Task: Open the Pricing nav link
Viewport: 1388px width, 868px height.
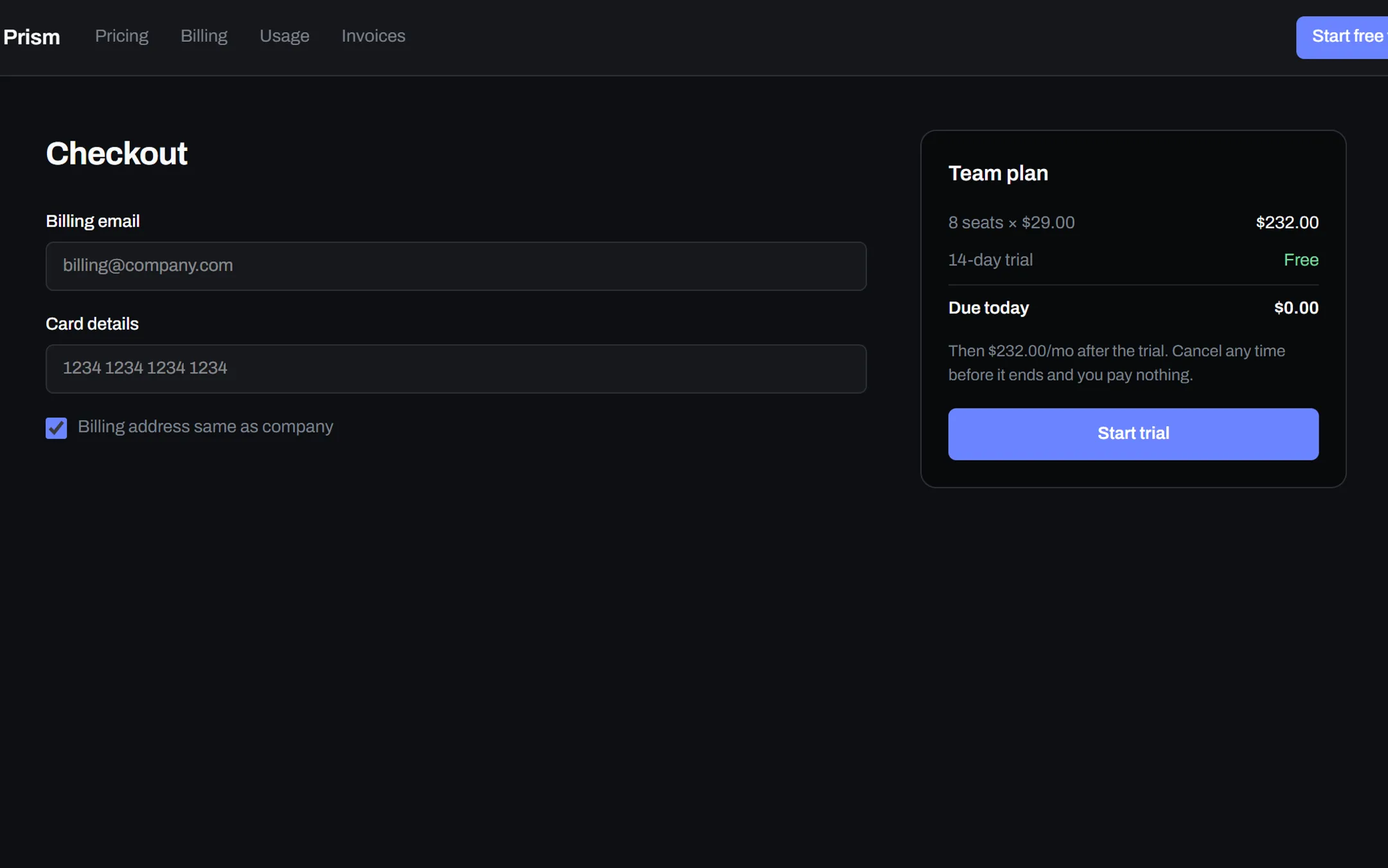Action: 121,36
